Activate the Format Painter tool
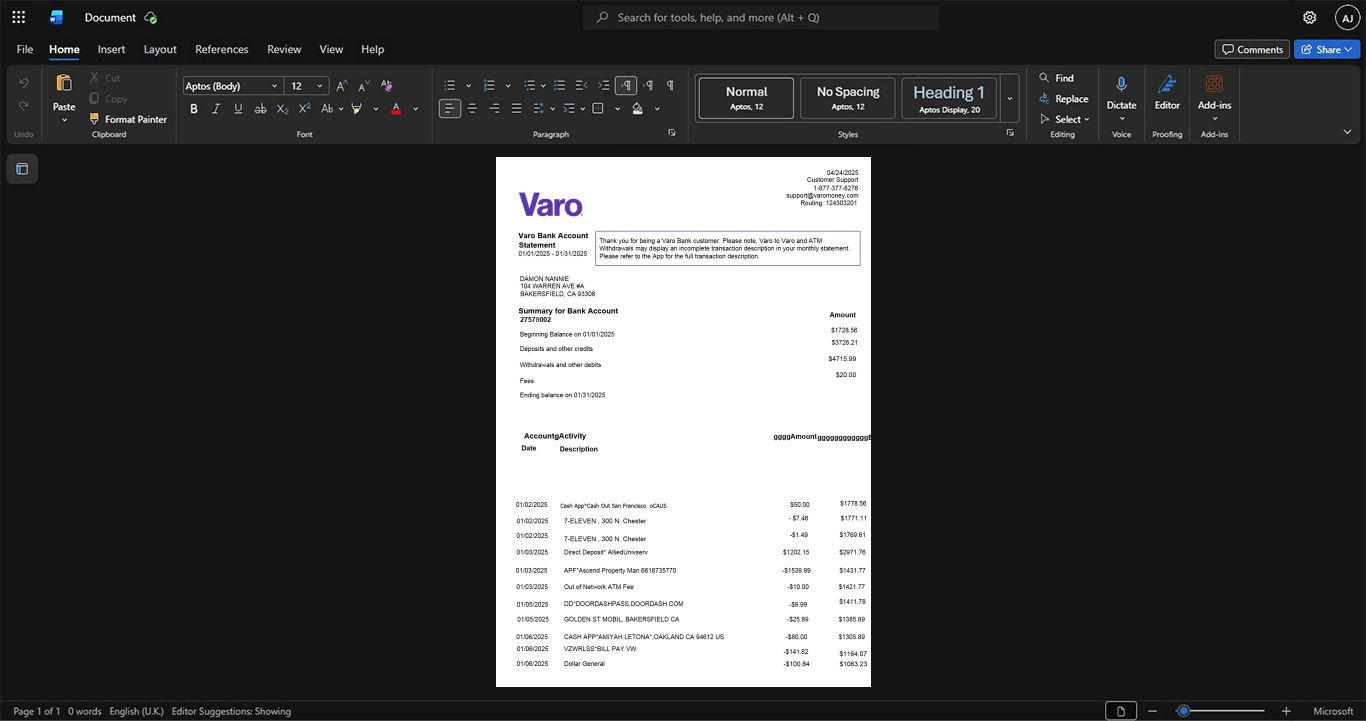 128,119
